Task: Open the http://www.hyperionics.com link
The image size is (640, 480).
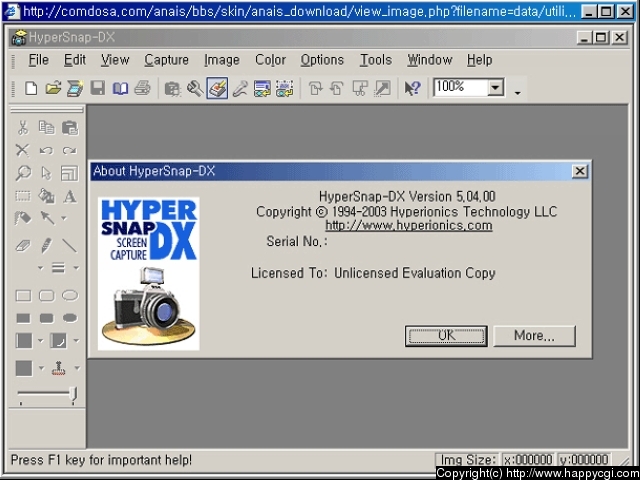Action: (x=409, y=226)
